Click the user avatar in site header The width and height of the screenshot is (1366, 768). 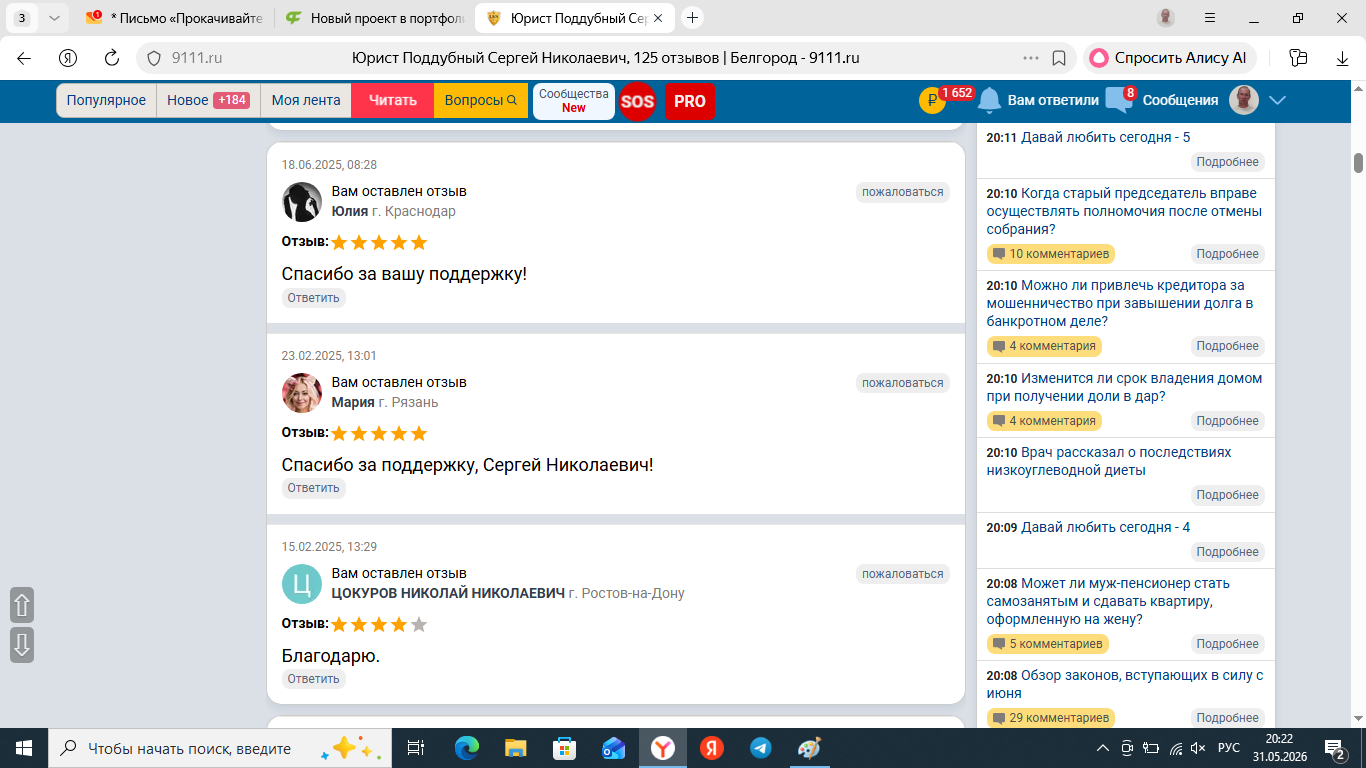coord(1243,100)
